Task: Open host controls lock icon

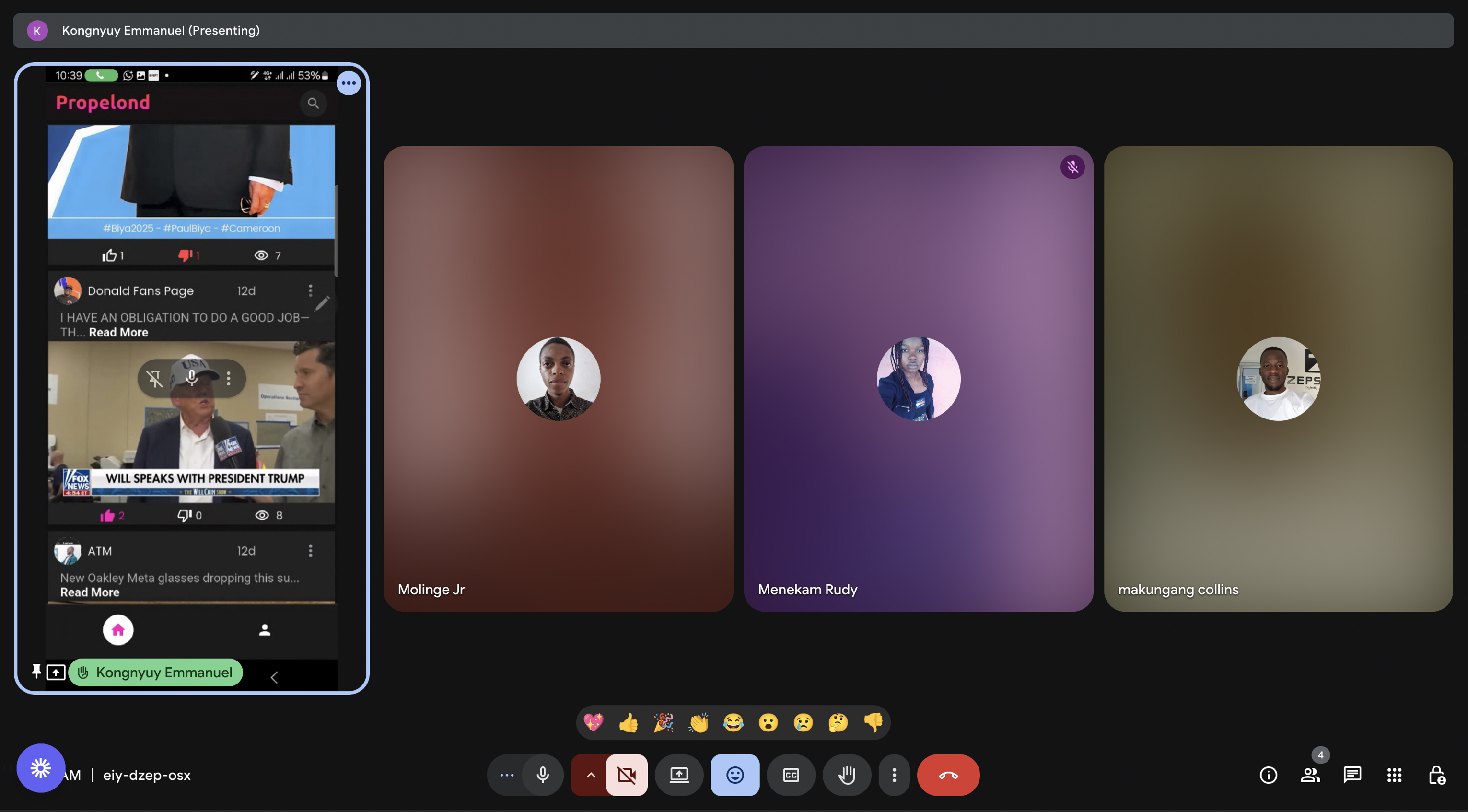Action: pos(1436,775)
